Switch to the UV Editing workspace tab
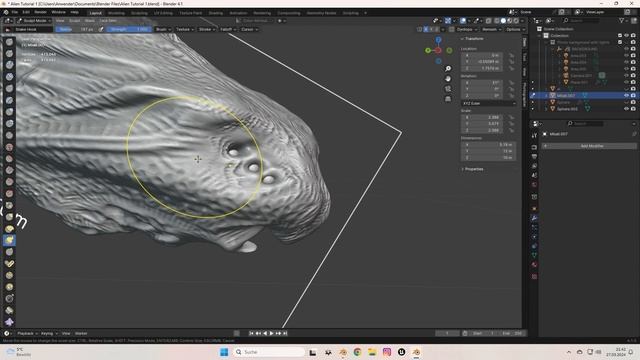Image resolution: width=640 pixels, height=360 pixels. click(163, 13)
